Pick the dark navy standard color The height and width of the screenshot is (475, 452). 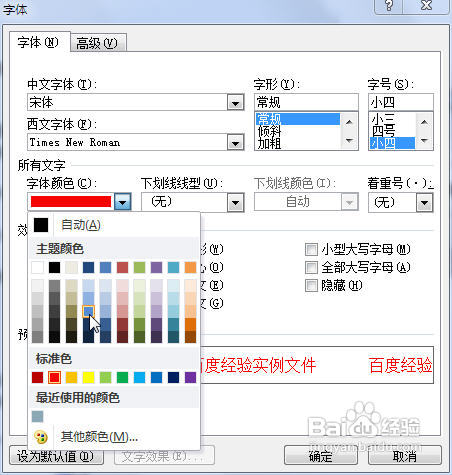(173, 377)
